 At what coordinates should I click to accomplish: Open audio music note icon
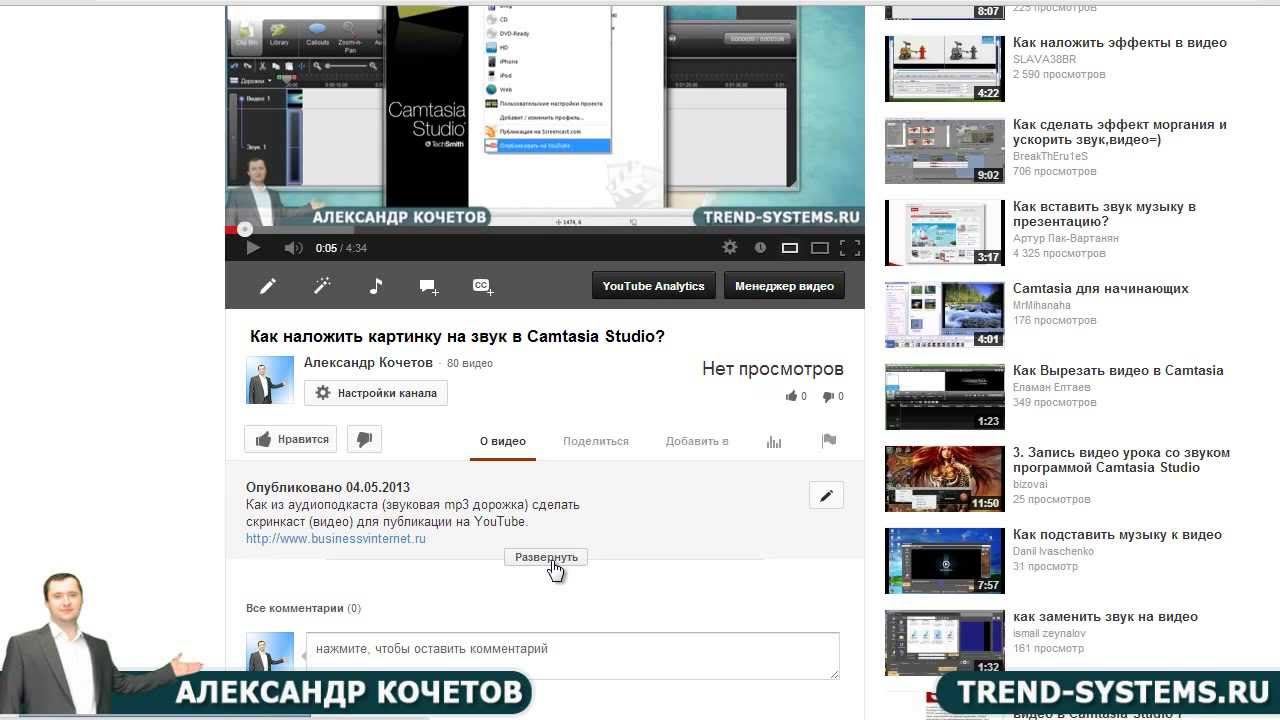point(375,286)
